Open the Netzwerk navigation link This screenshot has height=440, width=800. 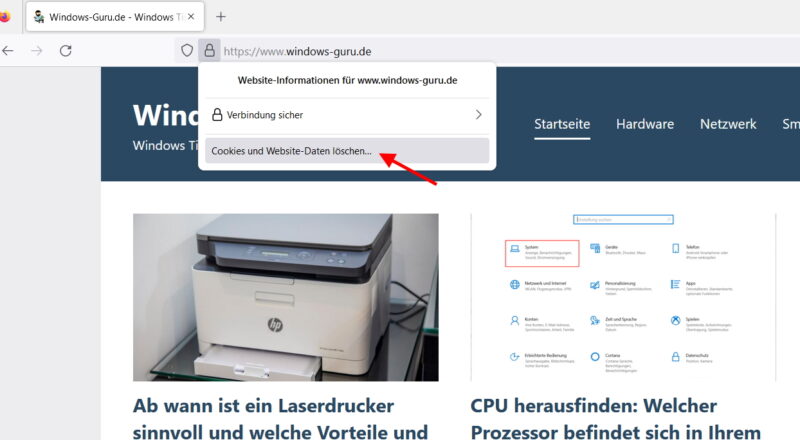pyautogui.click(x=728, y=124)
